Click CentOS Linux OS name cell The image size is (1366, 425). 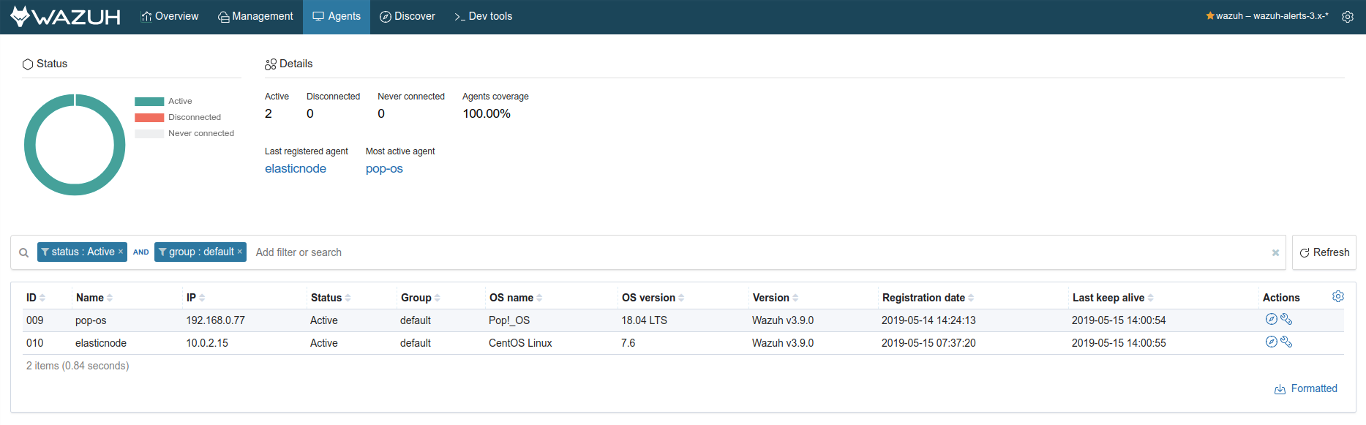coord(520,343)
